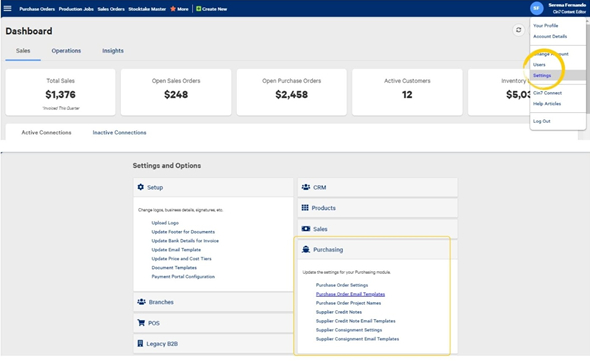The height and width of the screenshot is (362, 590).
Task: Open the hamburger navigation menu
Action: pos(8,8)
